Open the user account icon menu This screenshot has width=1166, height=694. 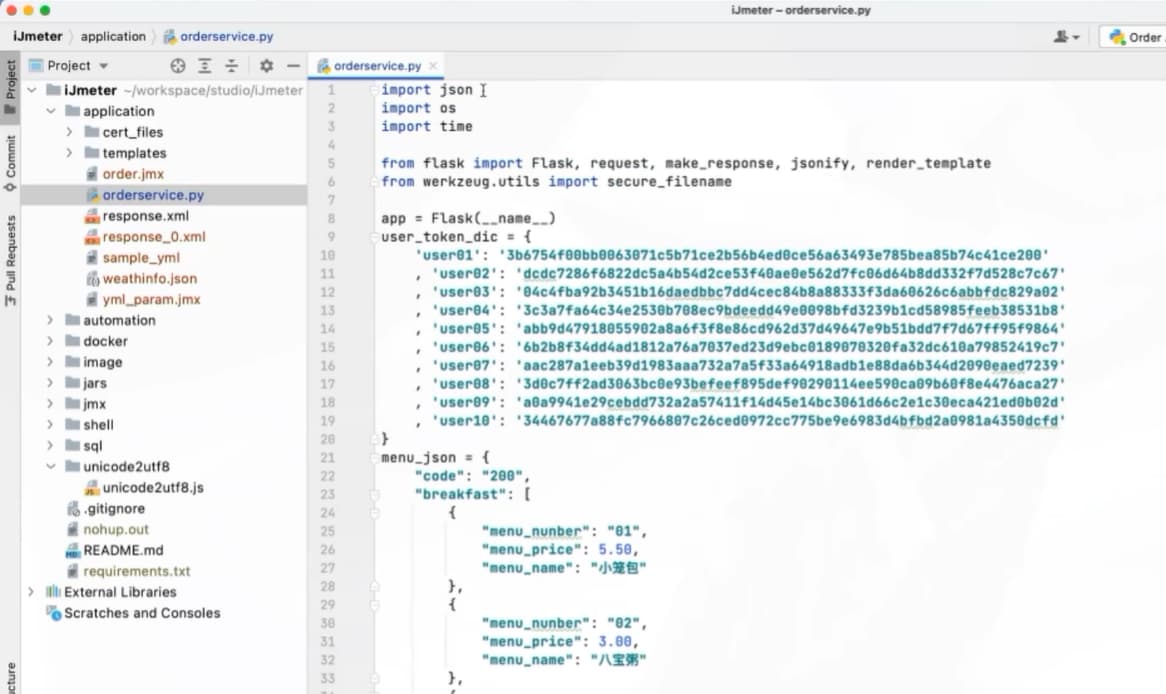pyautogui.click(x=1066, y=36)
